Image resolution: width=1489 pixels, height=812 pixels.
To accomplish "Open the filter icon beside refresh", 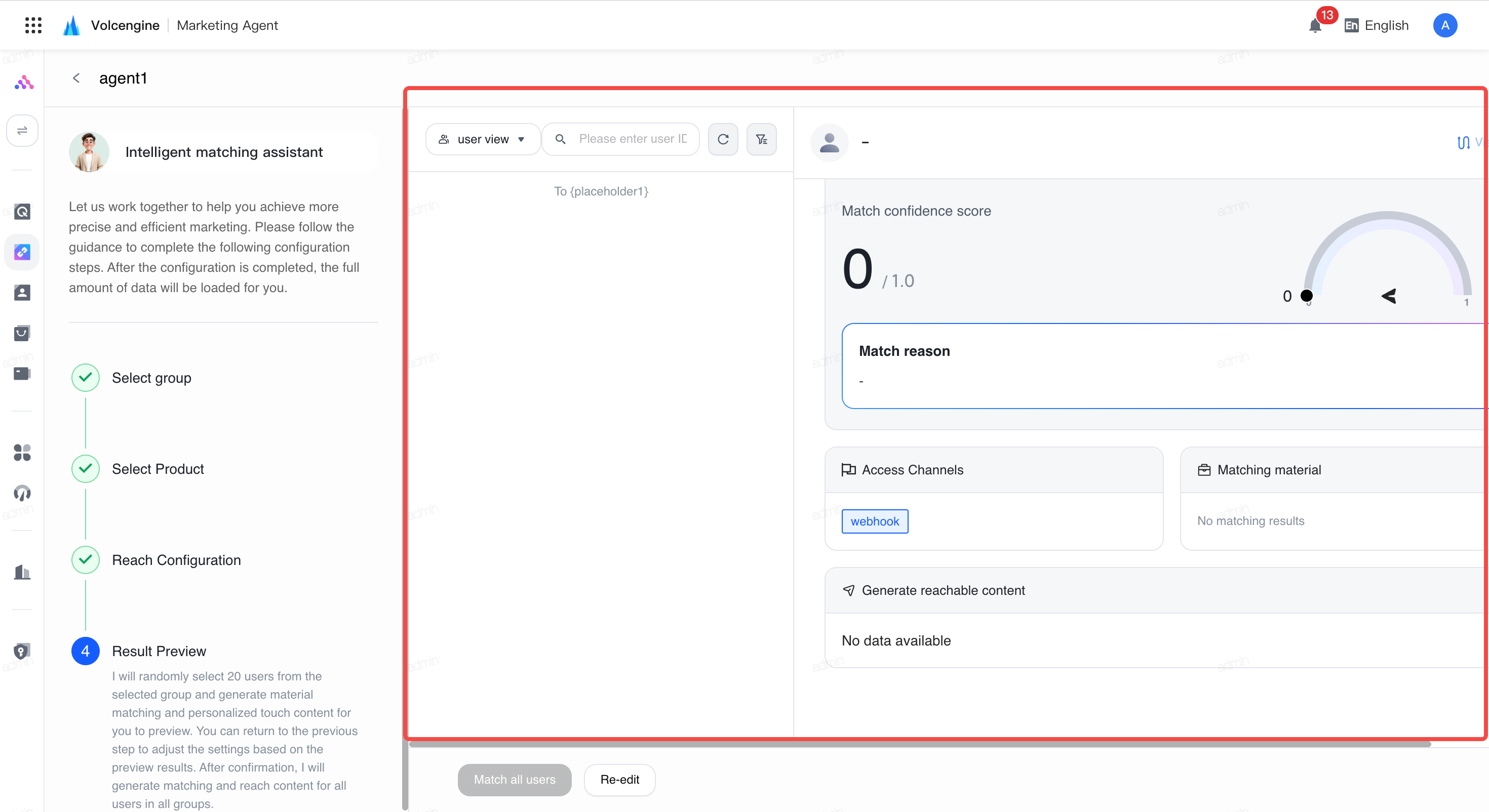I will pyautogui.click(x=761, y=139).
